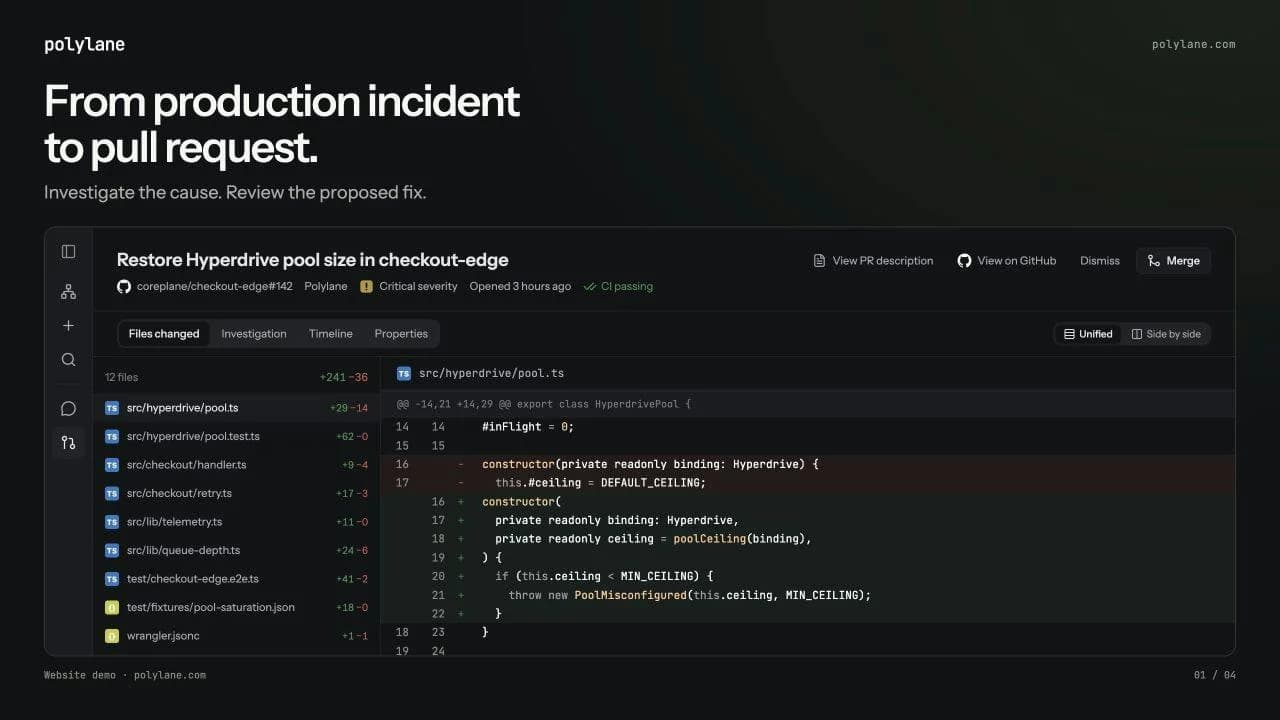Select src/checkout/handler.ts in file list
The image size is (1280, 720).
click(236, 465)
